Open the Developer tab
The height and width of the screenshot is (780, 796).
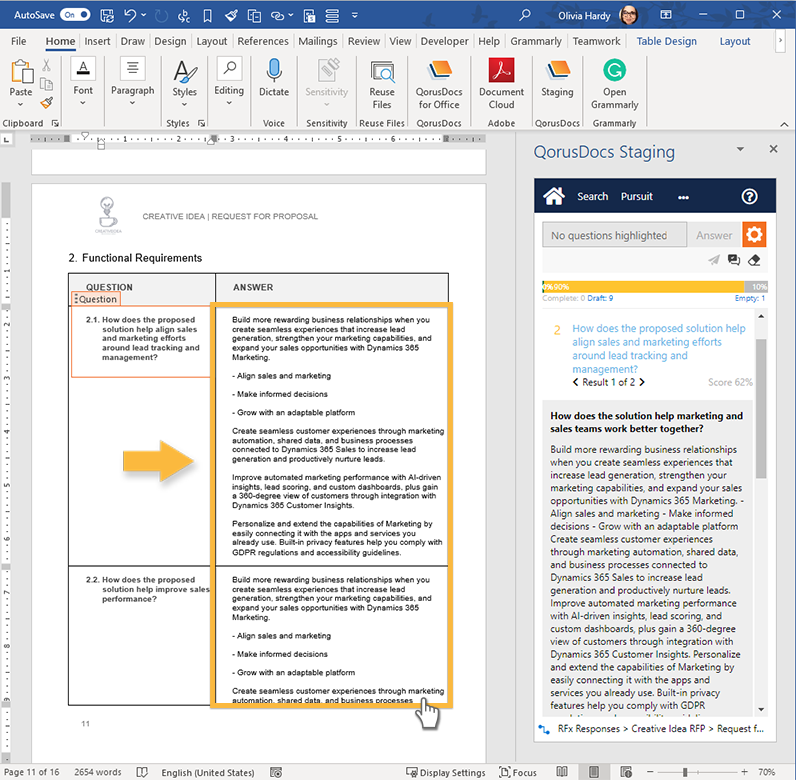coord(444,41)
